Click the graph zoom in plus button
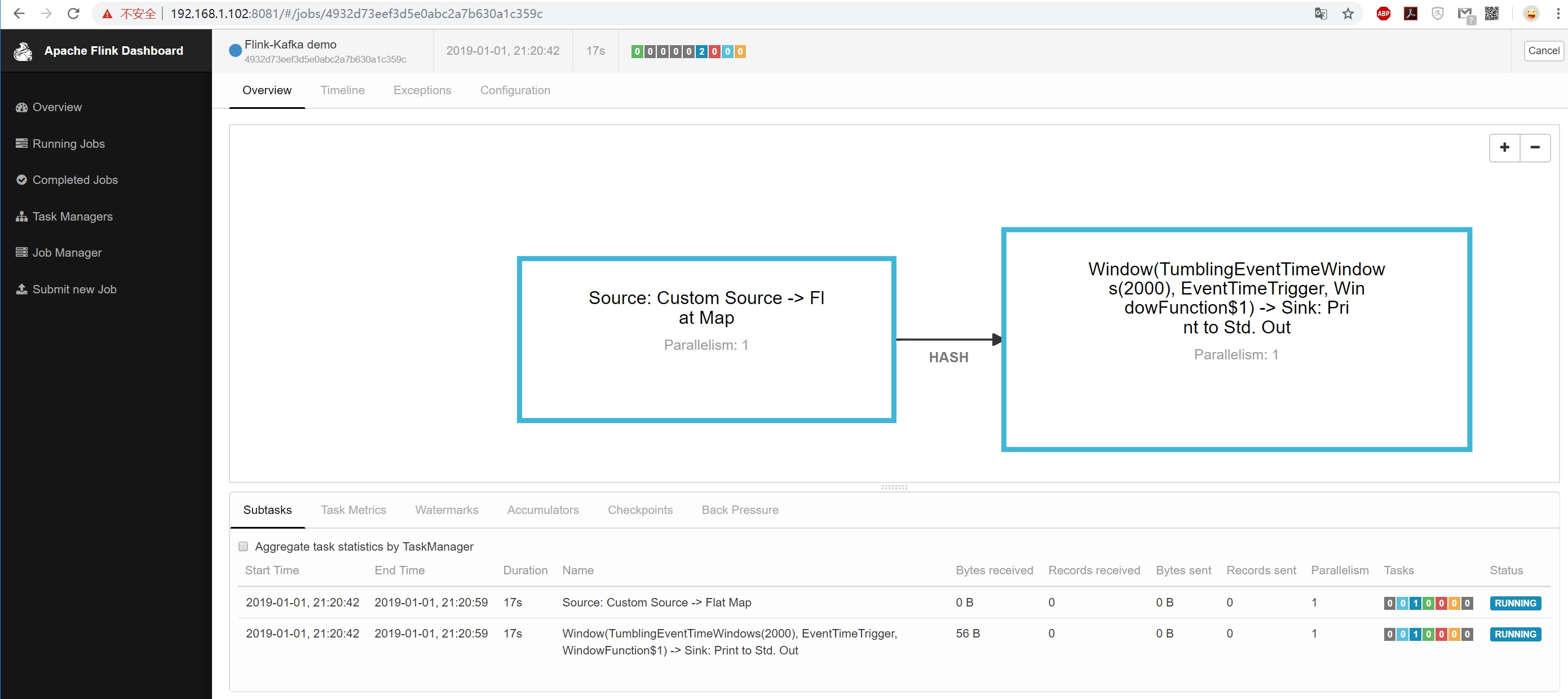The height and width of the screenshot is (699, 1568). click(x=1504, y=148)
